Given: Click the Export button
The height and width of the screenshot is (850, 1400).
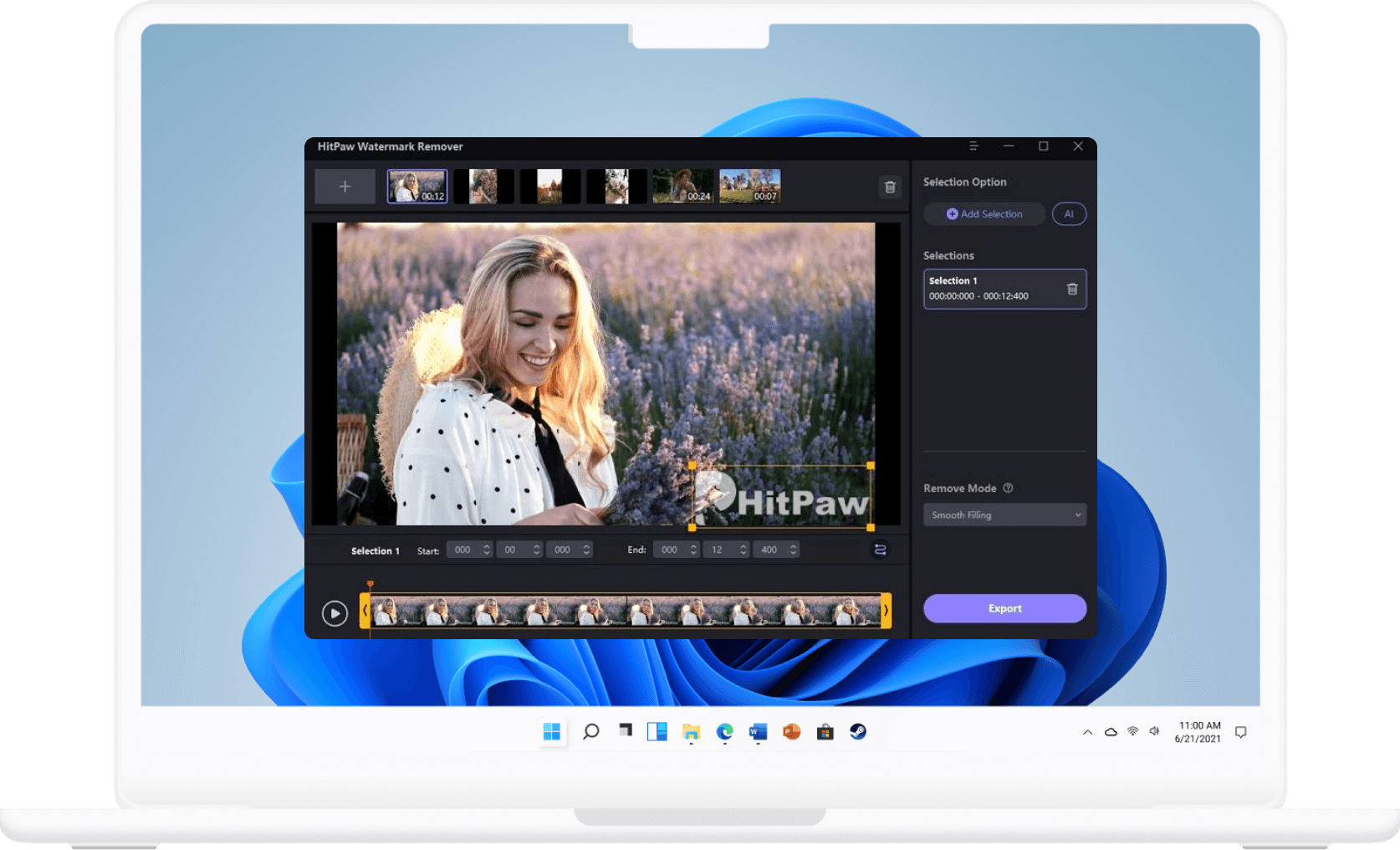Looking at the screenshot, I should [1004, 608].
